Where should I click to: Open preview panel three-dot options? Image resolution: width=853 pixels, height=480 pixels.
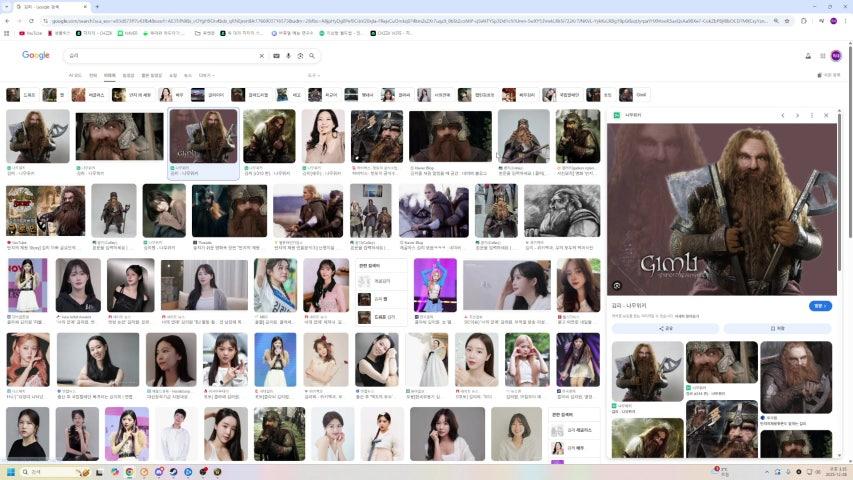pos(812,115)
